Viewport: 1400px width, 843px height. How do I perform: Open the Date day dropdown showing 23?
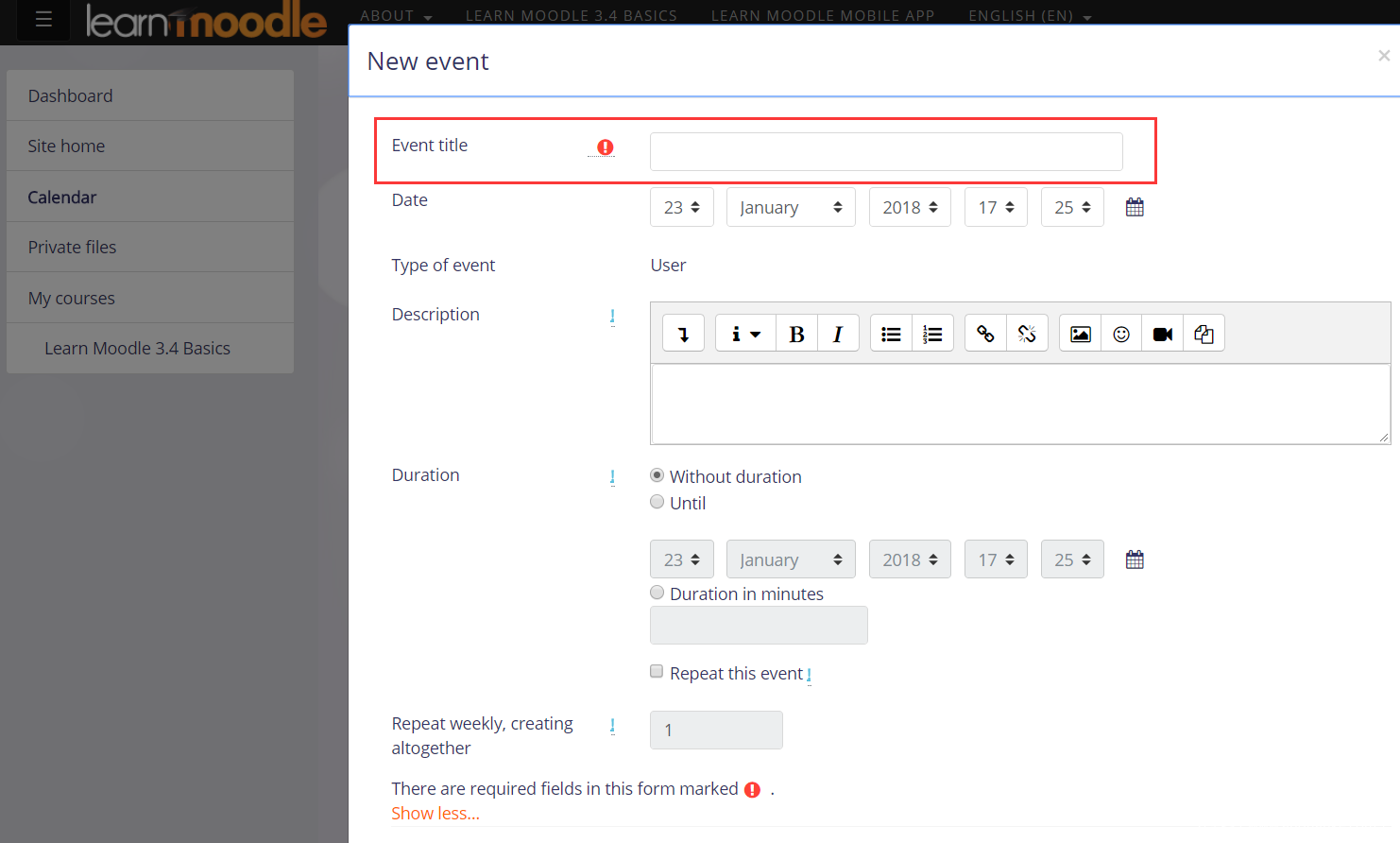[682, 207]
